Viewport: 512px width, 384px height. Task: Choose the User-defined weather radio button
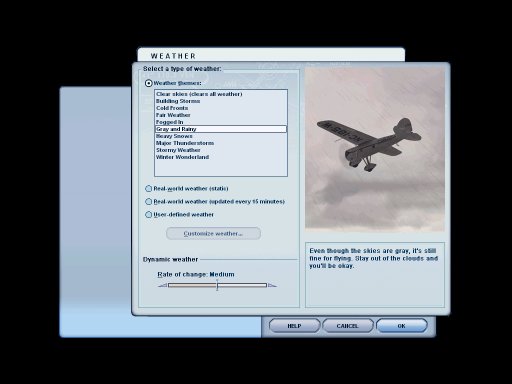149,215
